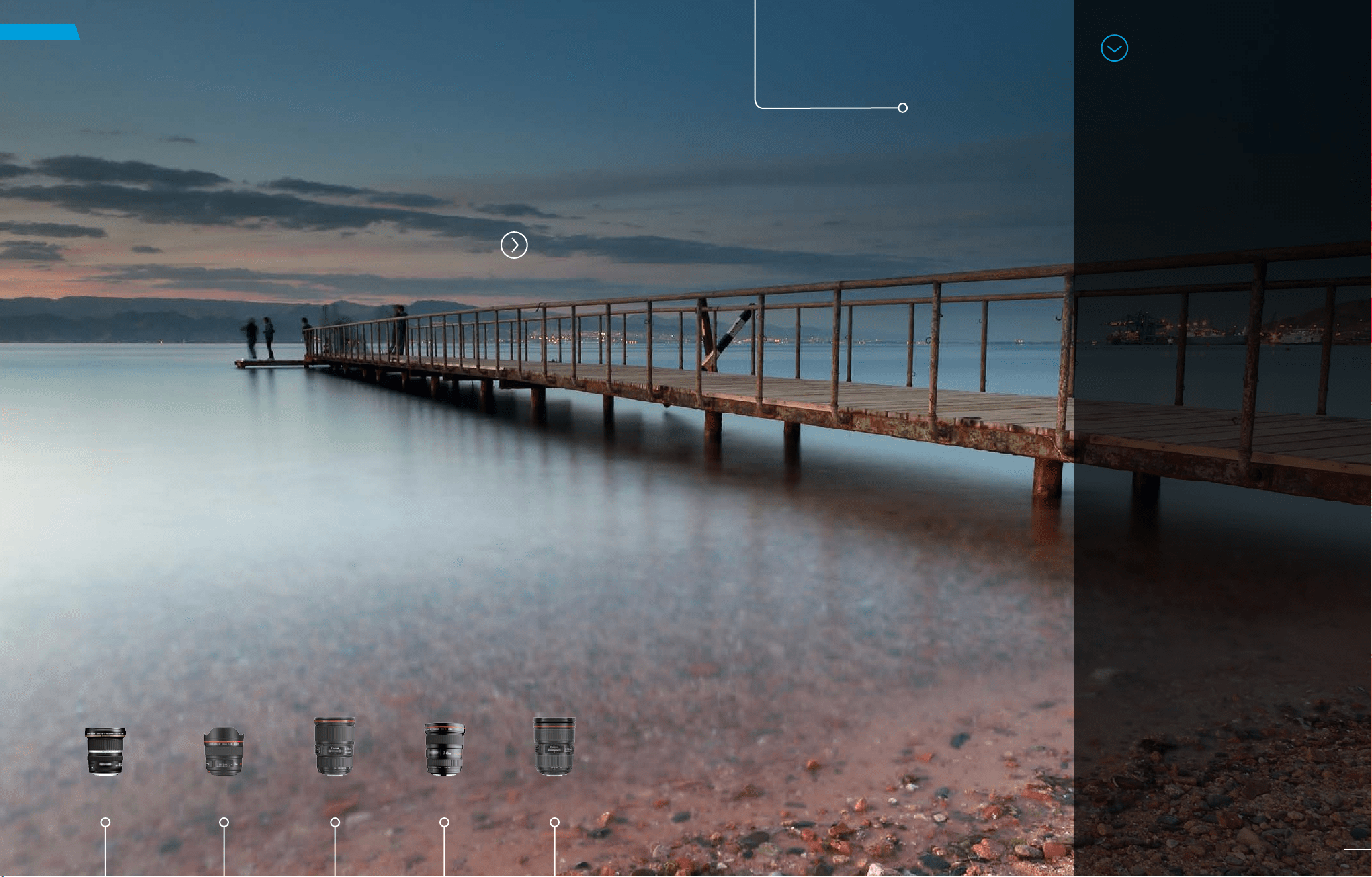This screenshot has height=877, width=1372.
Task: Select the silver-ringed lens thumbnail
Action: coord(105,751)
